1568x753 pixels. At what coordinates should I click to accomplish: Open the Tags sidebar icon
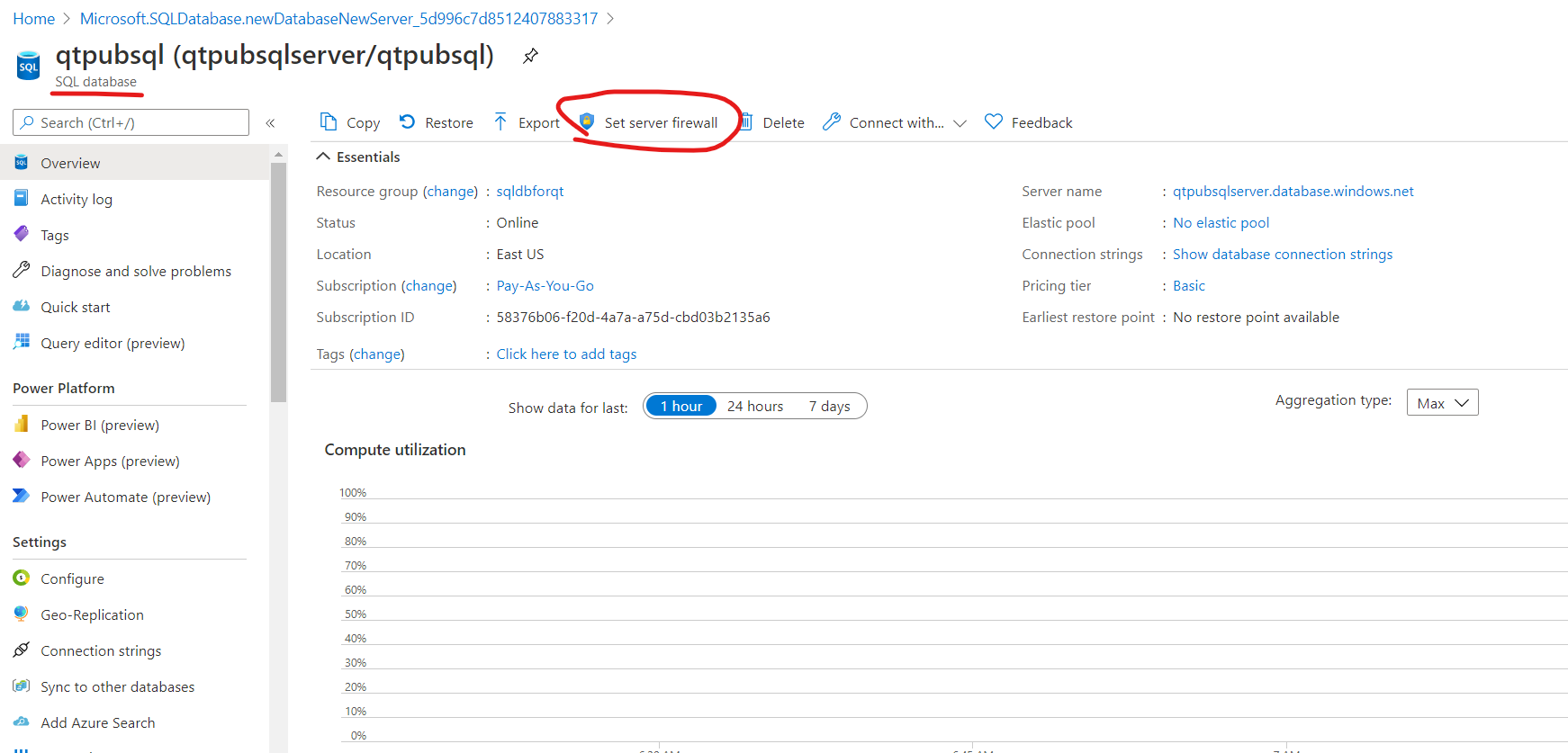coord(22,234)
